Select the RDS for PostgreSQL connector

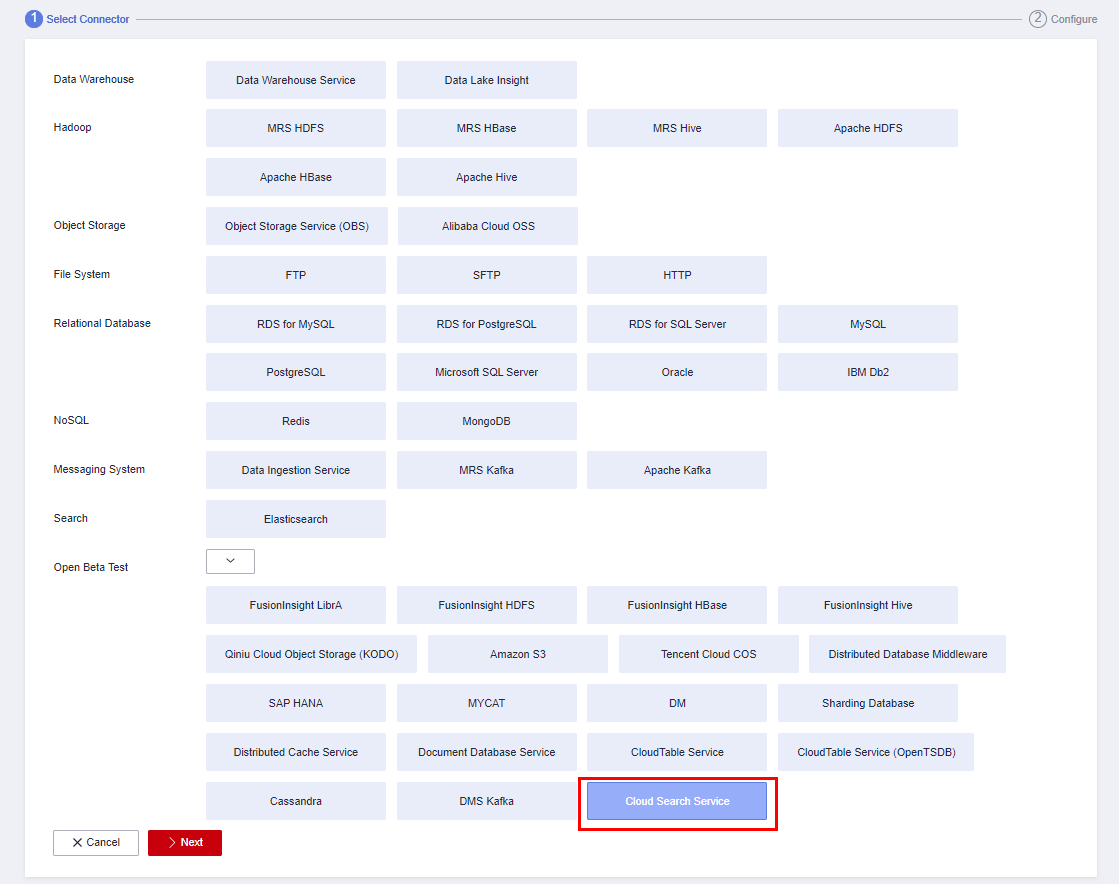tap(487, 324)
